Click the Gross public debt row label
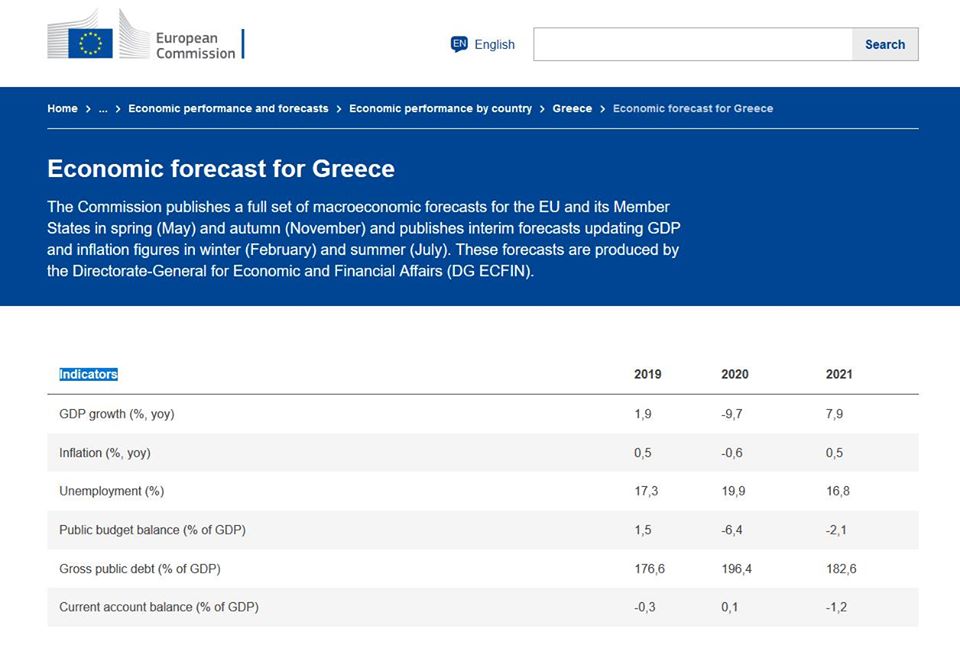Screen dimensions: 960x651 click(139, 569)
